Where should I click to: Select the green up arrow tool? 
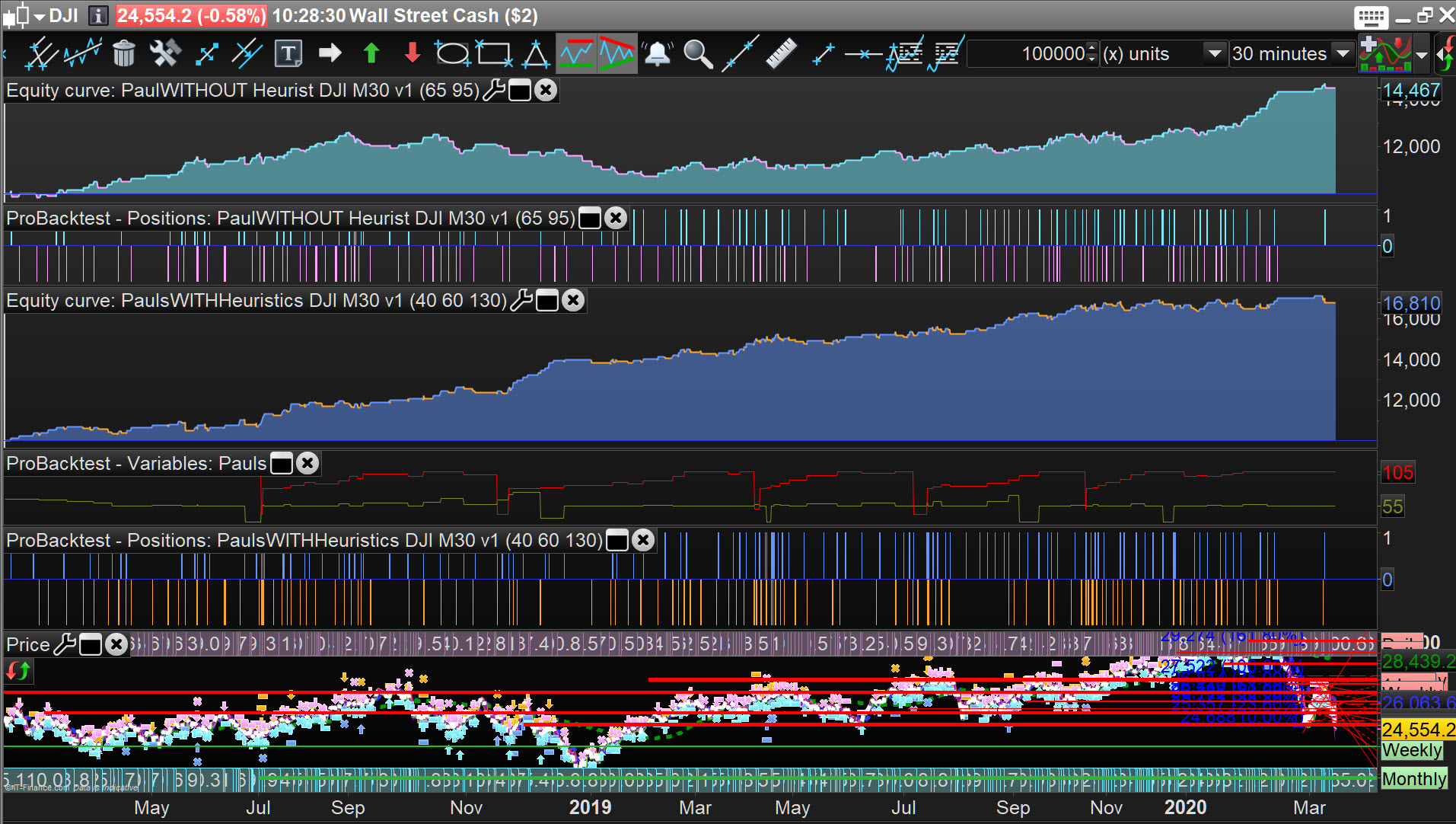(371, 53)
